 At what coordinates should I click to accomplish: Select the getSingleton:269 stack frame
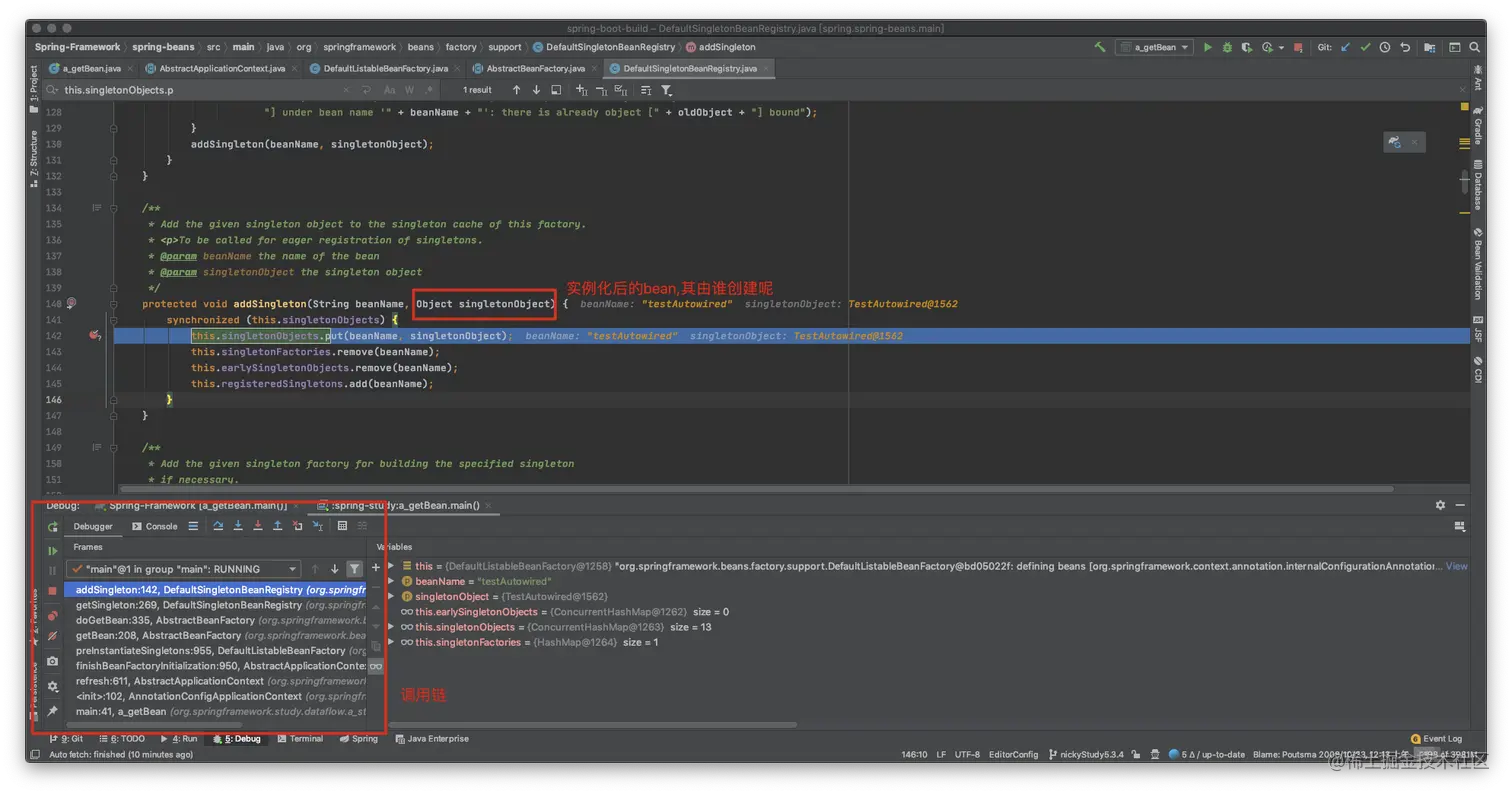click(215, 605)
